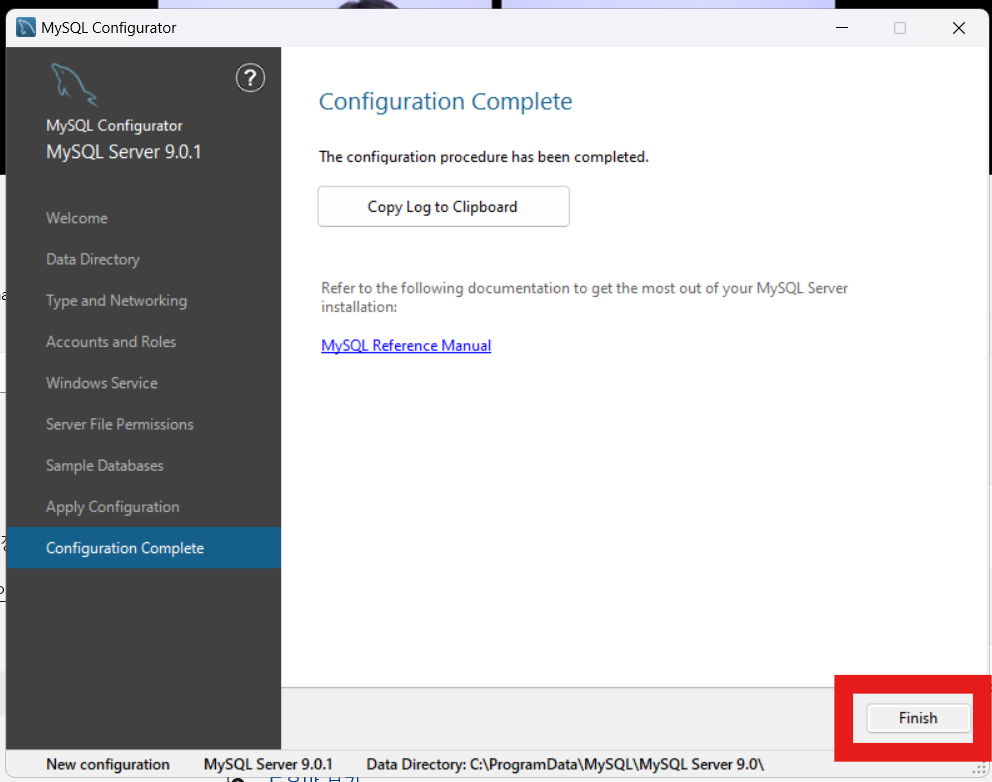Open the help question mark icon
This screenshot has height=782, width=992.
point(251,78)
